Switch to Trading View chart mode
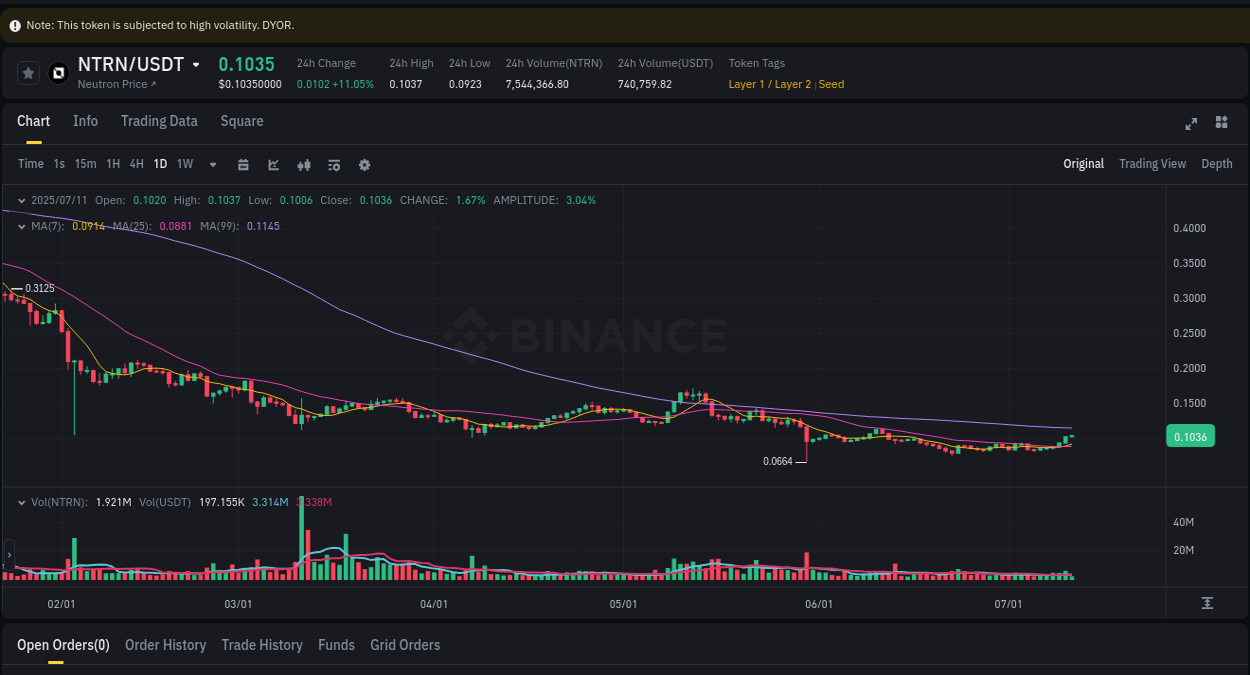The width and height of the screenshot is (1250, 675). click(x=1152, y=163)
